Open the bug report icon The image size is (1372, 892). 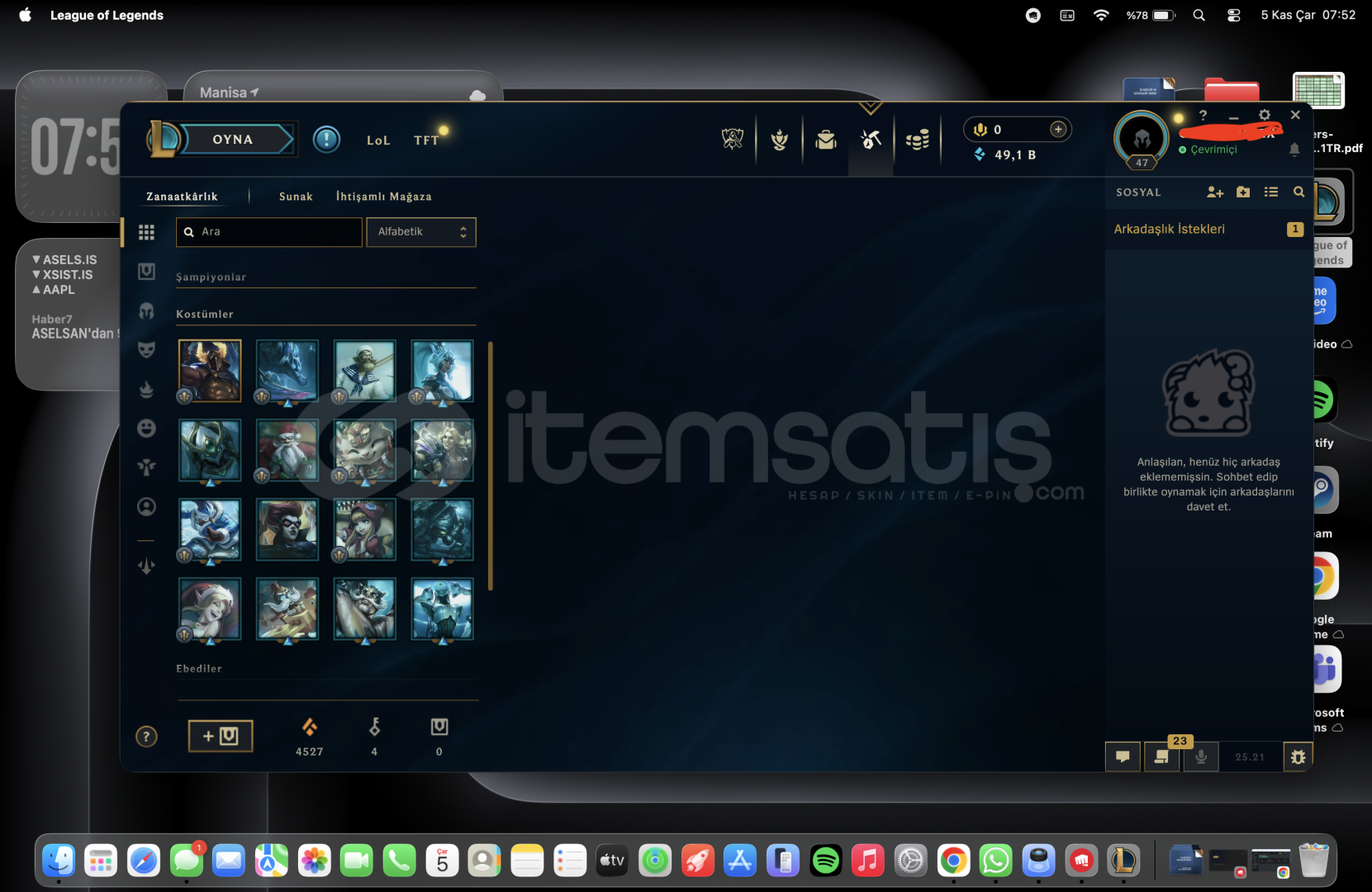(1298, 757)
